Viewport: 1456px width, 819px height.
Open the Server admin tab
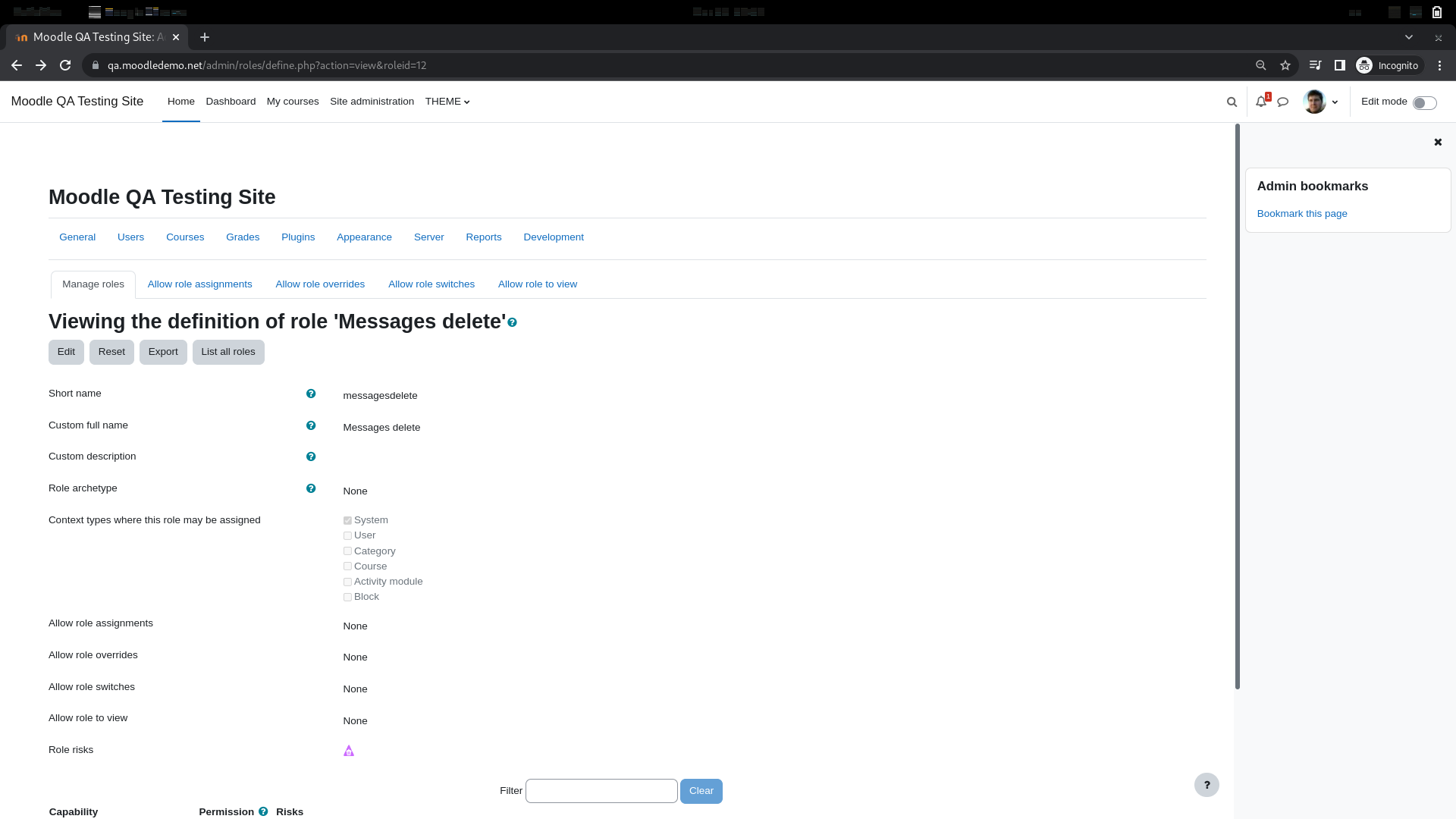[429, 237]
